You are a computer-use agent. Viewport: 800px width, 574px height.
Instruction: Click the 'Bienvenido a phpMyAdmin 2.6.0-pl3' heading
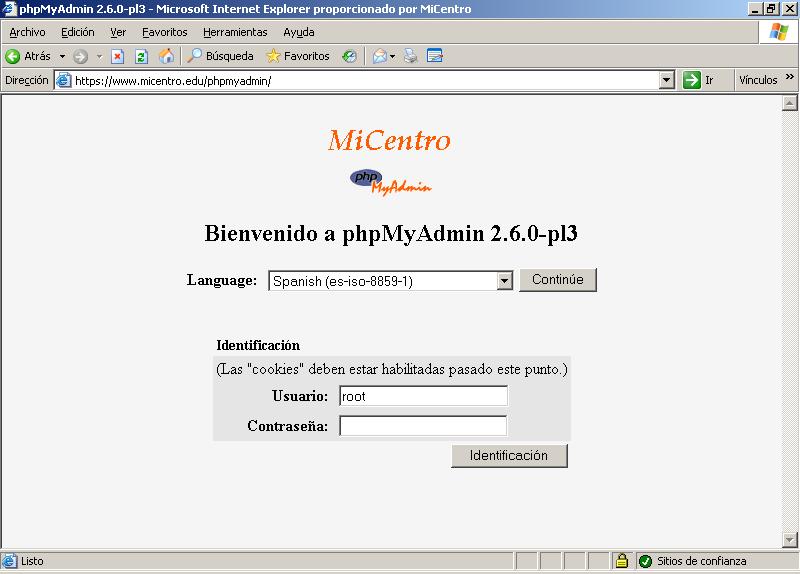tap(391, 234)
